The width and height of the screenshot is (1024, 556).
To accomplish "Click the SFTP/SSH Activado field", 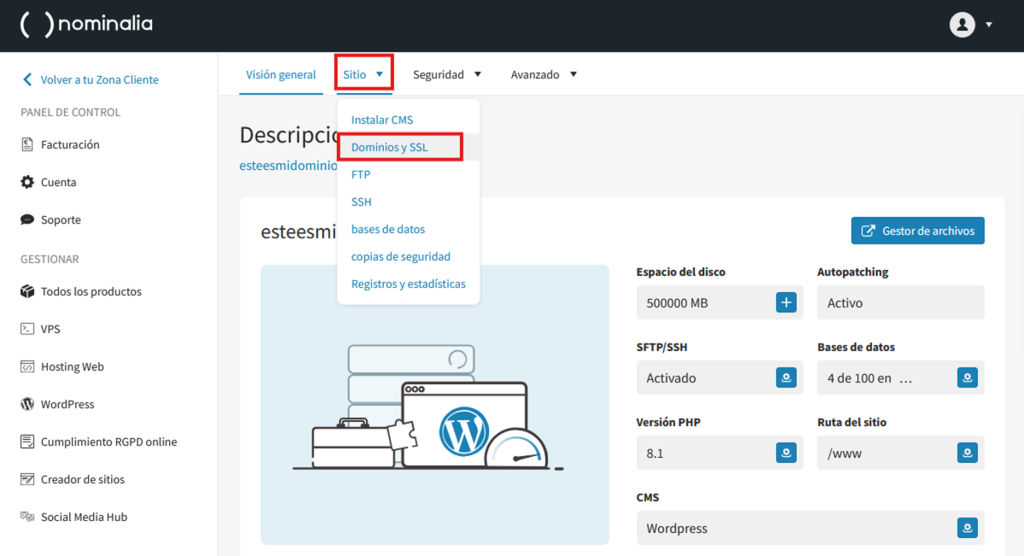I will (x=720, y=378).
